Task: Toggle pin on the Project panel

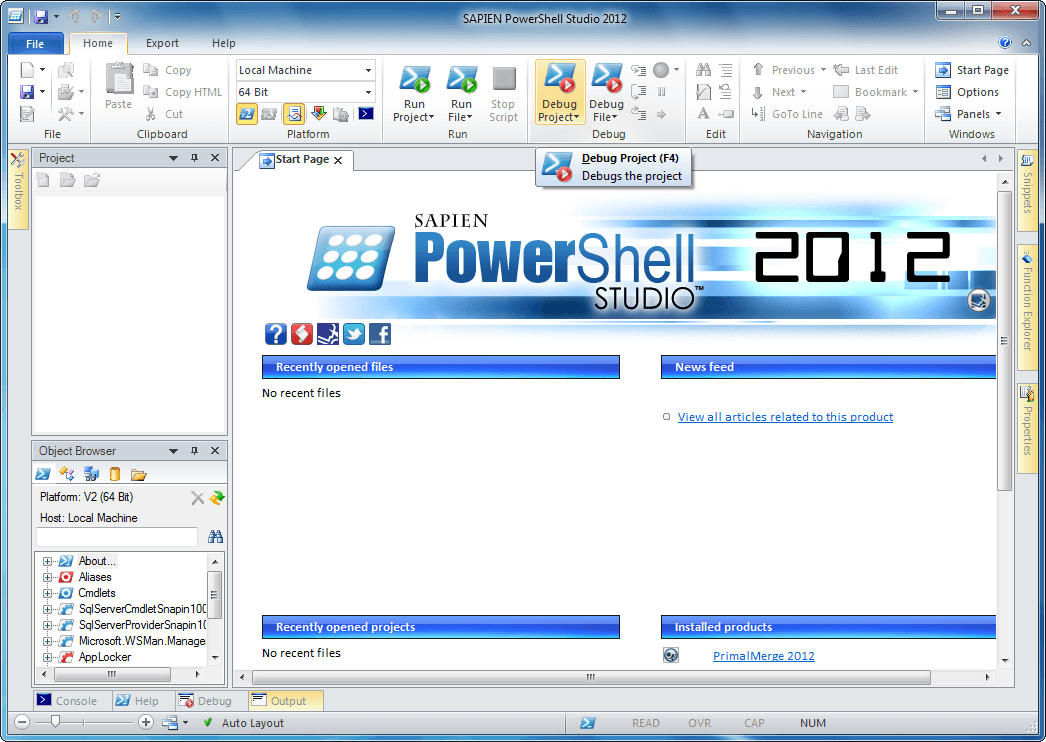Action: [194, 158]
